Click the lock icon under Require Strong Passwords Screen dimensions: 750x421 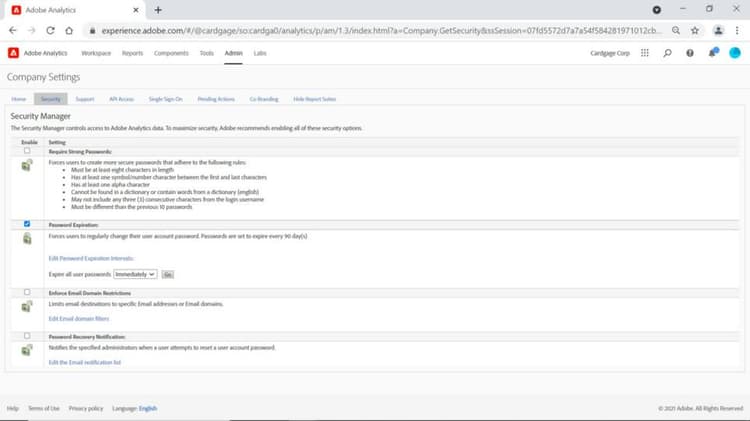pos(27,166)
